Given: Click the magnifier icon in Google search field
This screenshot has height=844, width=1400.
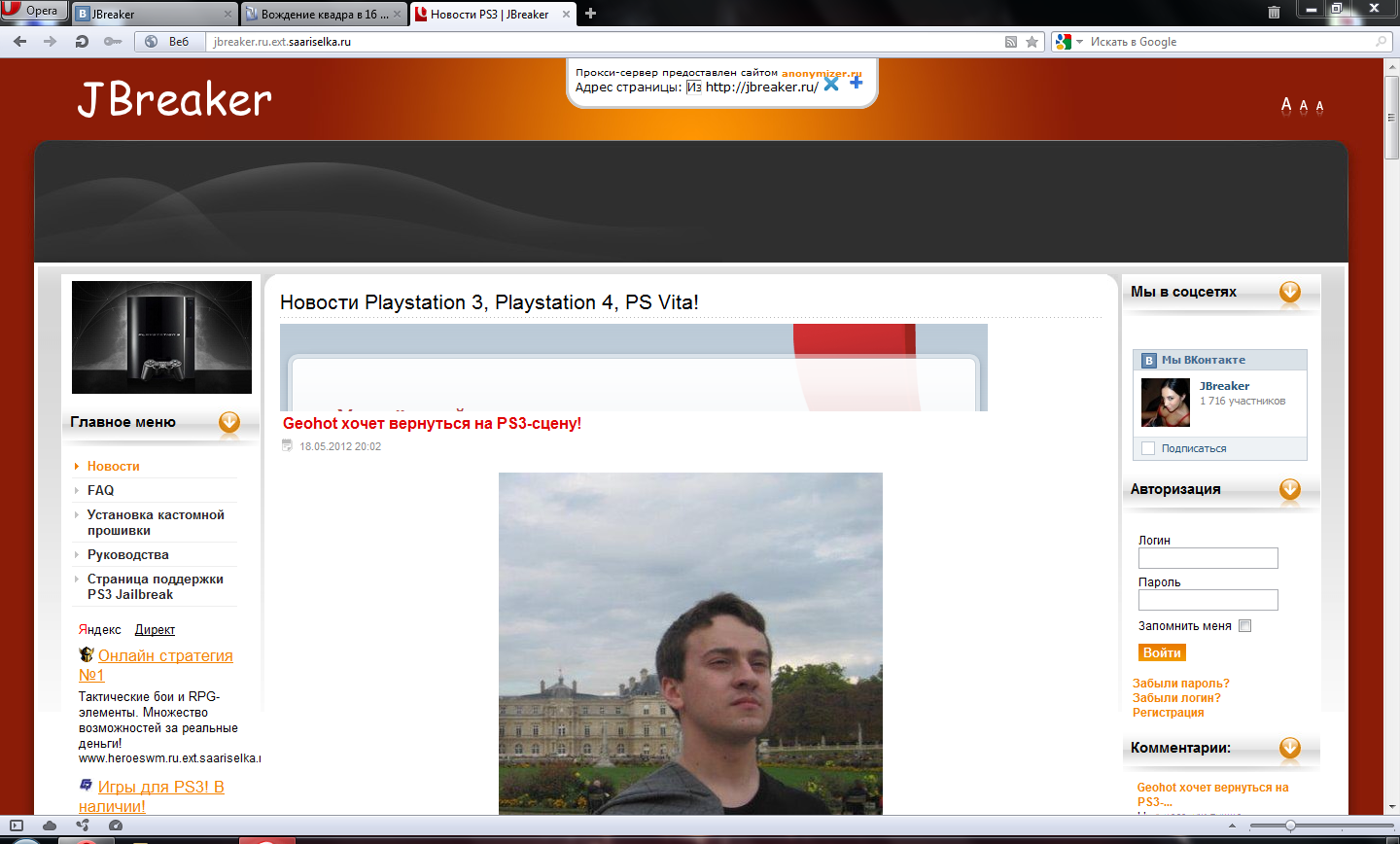Looking at the screenshot, I should [x=1381, y=42].
